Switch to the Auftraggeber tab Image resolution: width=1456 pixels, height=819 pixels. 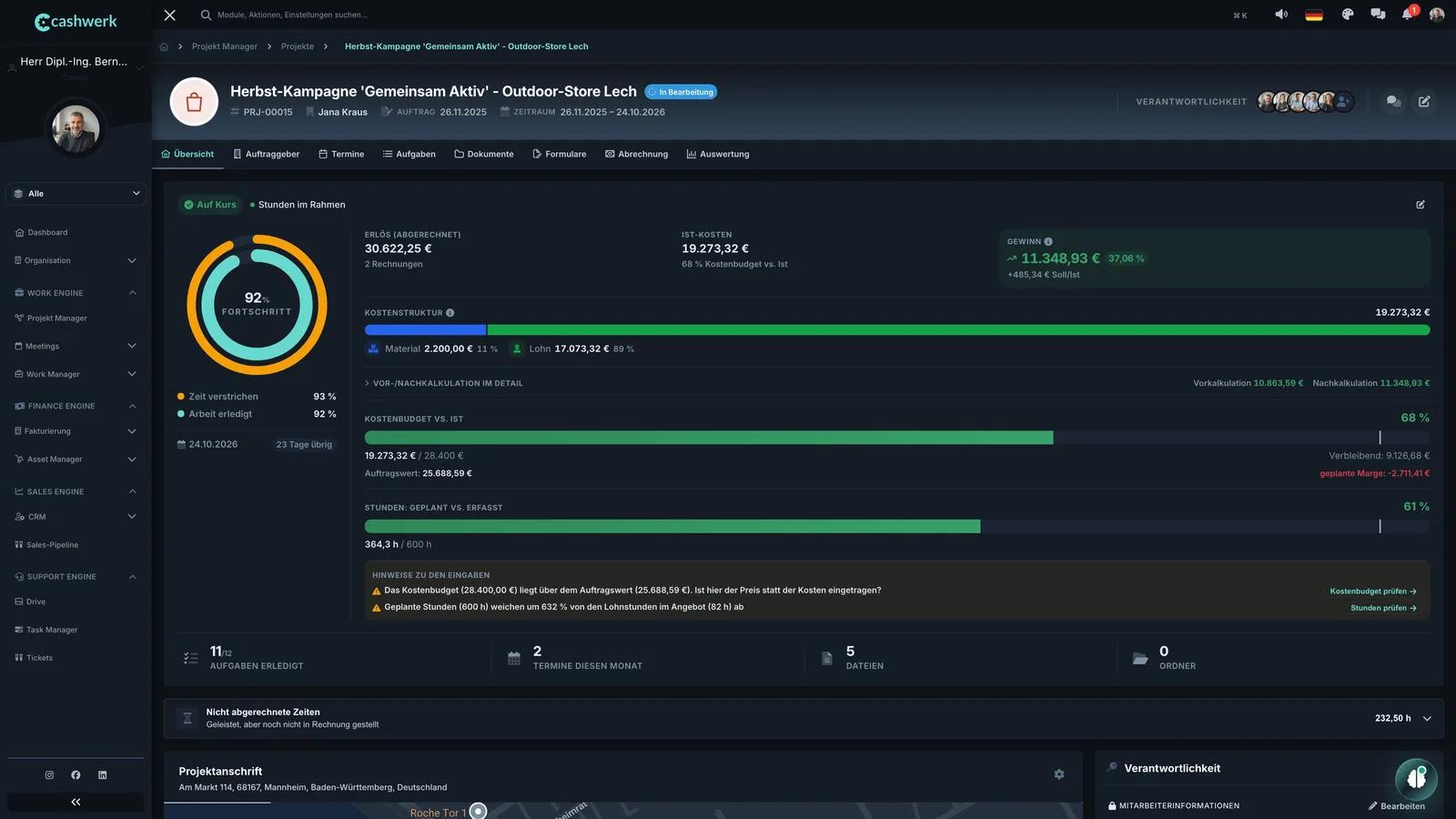266,155
